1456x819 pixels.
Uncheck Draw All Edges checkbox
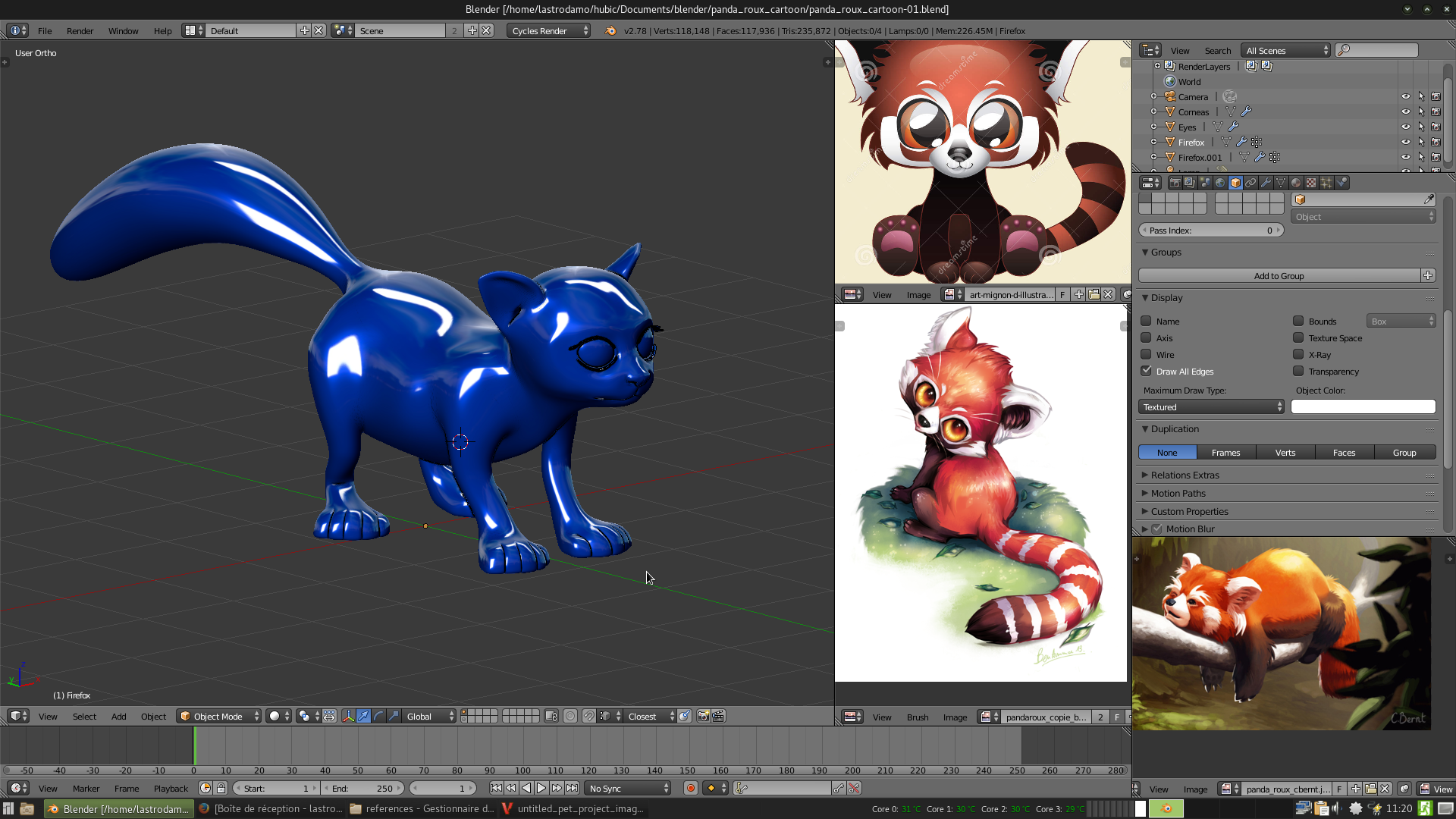click(1146, 371)
